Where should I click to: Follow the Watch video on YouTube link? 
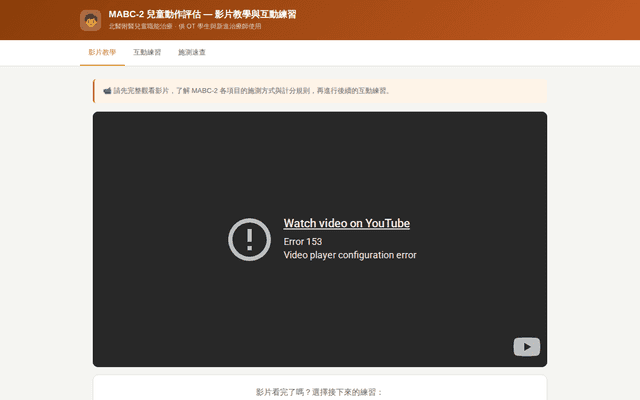click(347, 223)
